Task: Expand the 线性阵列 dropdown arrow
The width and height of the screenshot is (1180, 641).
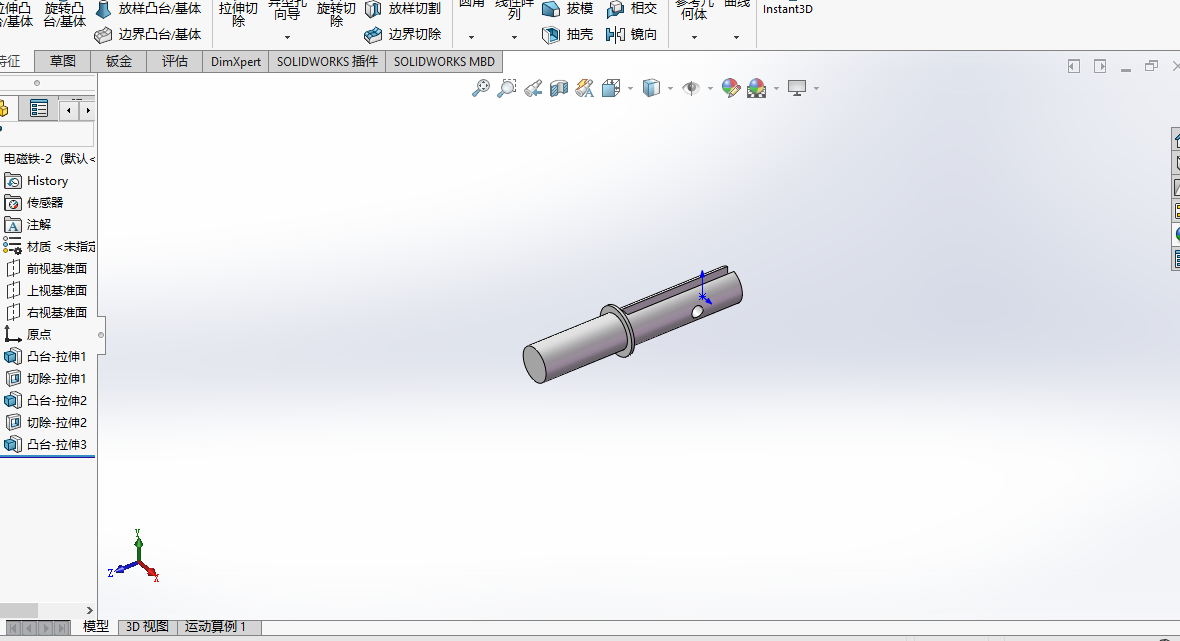Action: pyautogui.click(x=514, y=38)
